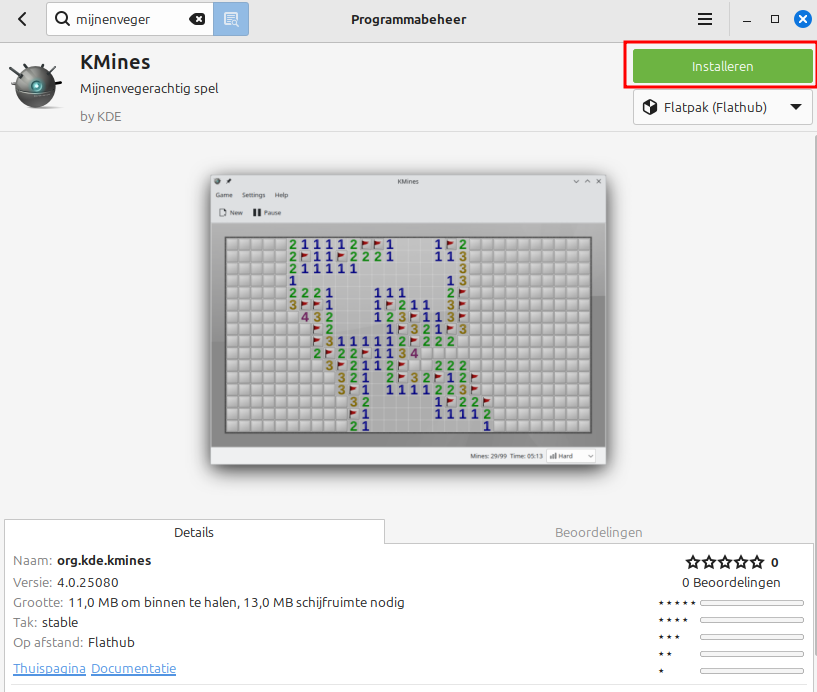Switch to the Beoordelingen tab
Image resolution: width=817 pixels, height=692 pixels.
598,532
